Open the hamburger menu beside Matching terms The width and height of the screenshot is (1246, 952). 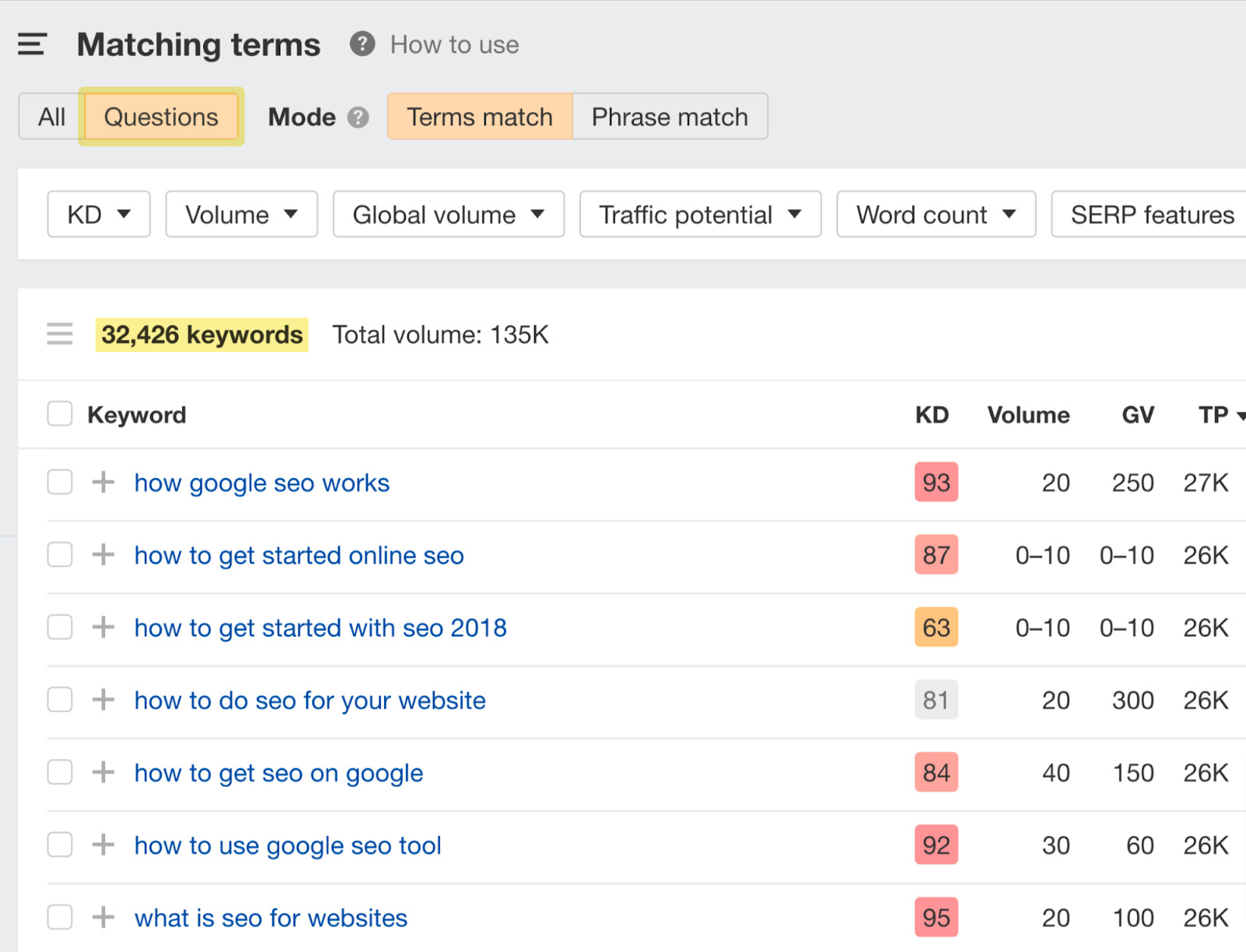coord(31,44)
